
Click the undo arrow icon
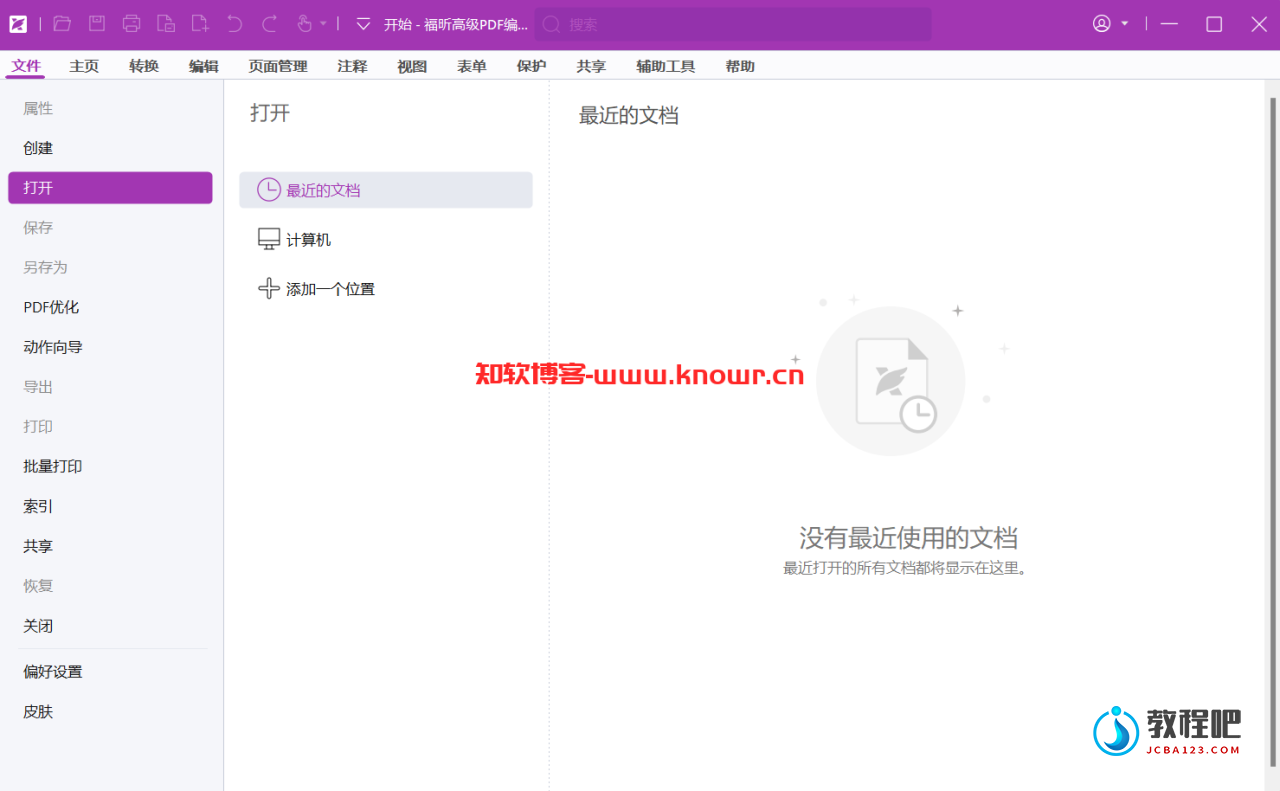tap(235, 24)
